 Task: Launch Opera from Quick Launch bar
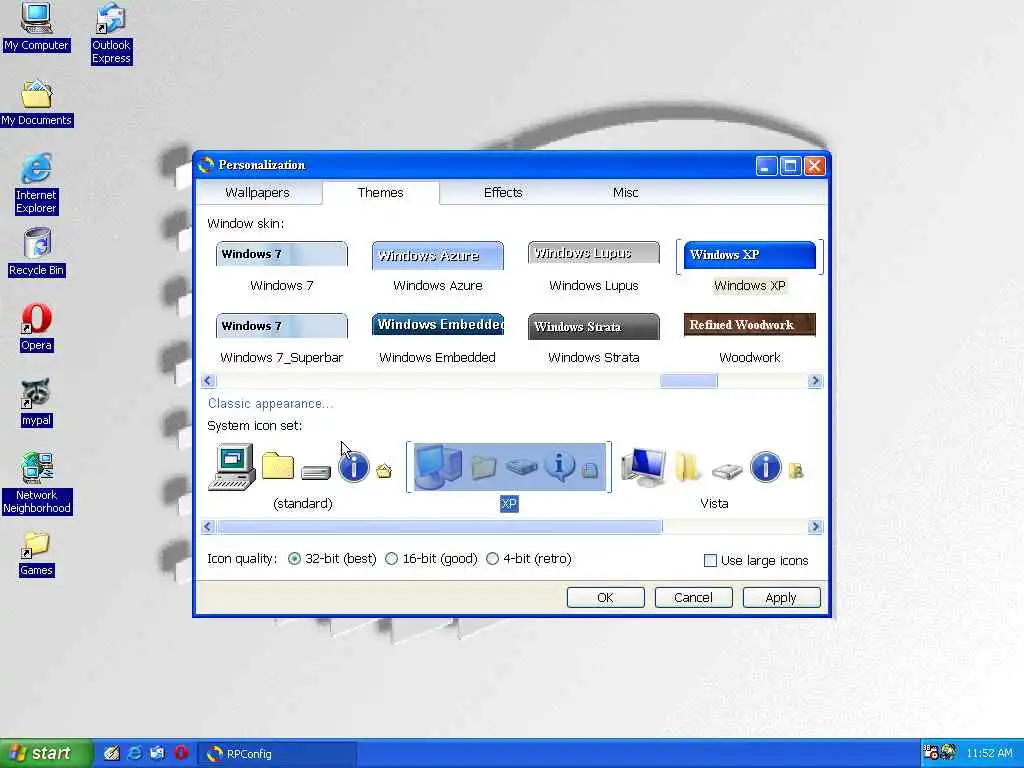(x=181, y=754)
